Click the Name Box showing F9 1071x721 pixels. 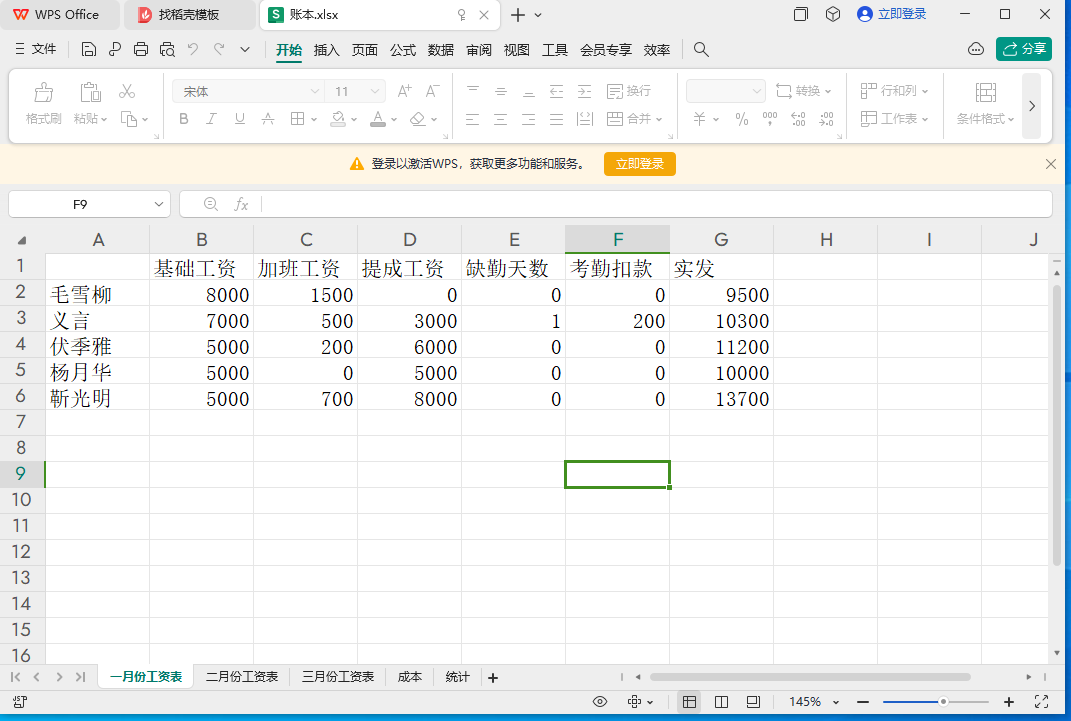[89, 204]
